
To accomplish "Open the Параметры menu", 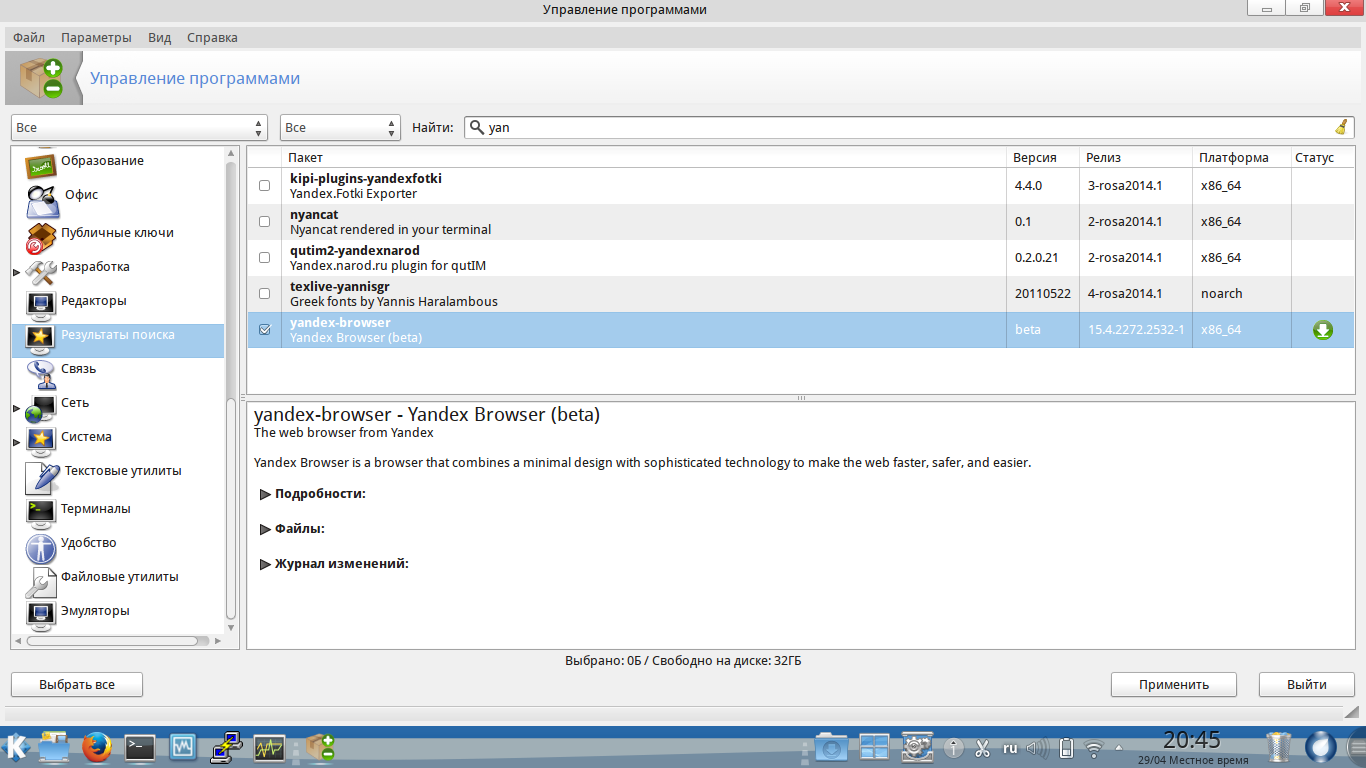I will [x=96, y=38].
